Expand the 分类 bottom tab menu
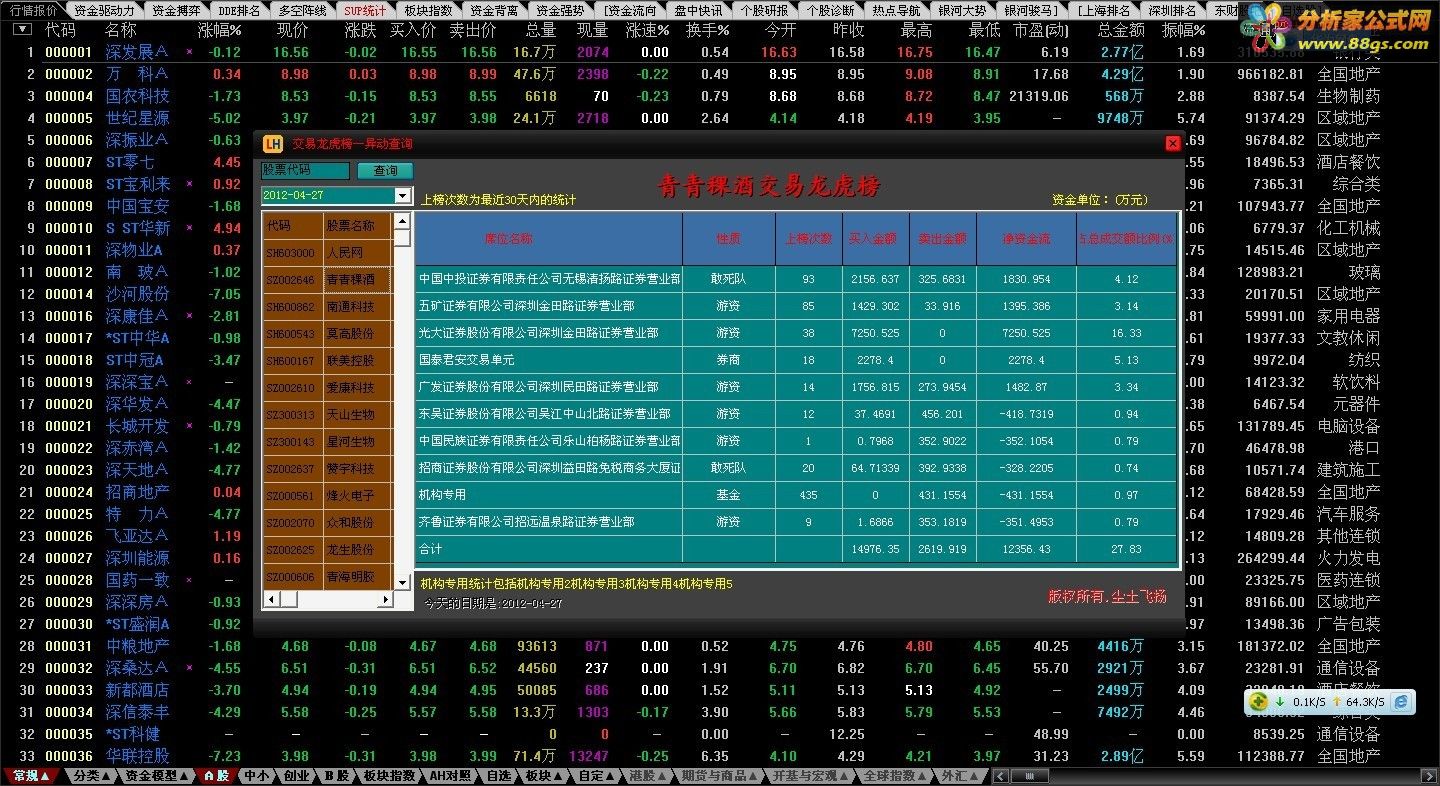Screen dimensions: 1440x786 [92, 776]
